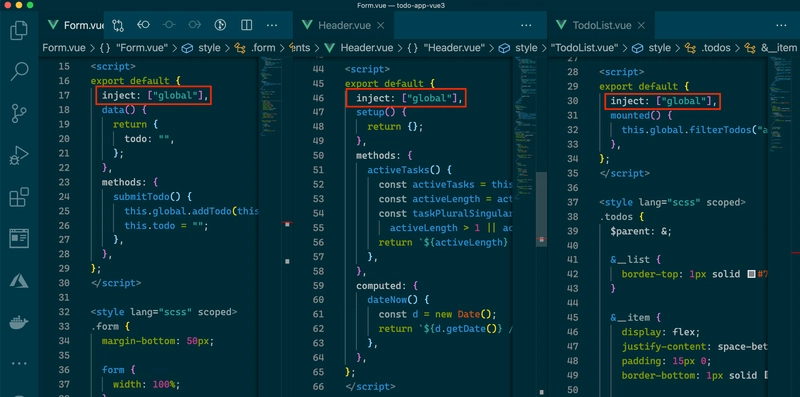The width and height of the screenshot is (800, 397).
Task: Click activeTasks() method name in Header.vue
Action: 404,170
